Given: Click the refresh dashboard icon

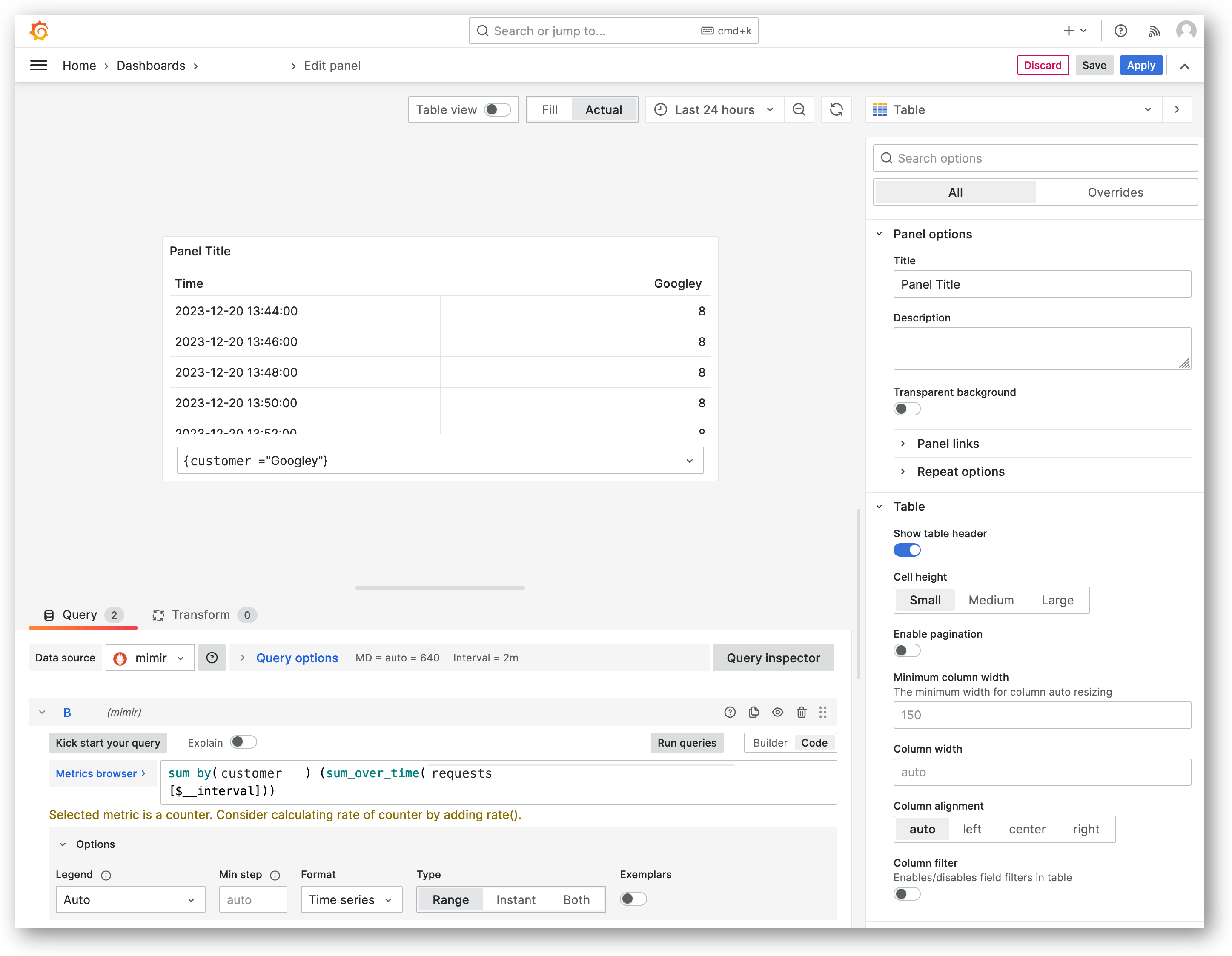Looking at the screenshot, I should [x=836, y=109].
